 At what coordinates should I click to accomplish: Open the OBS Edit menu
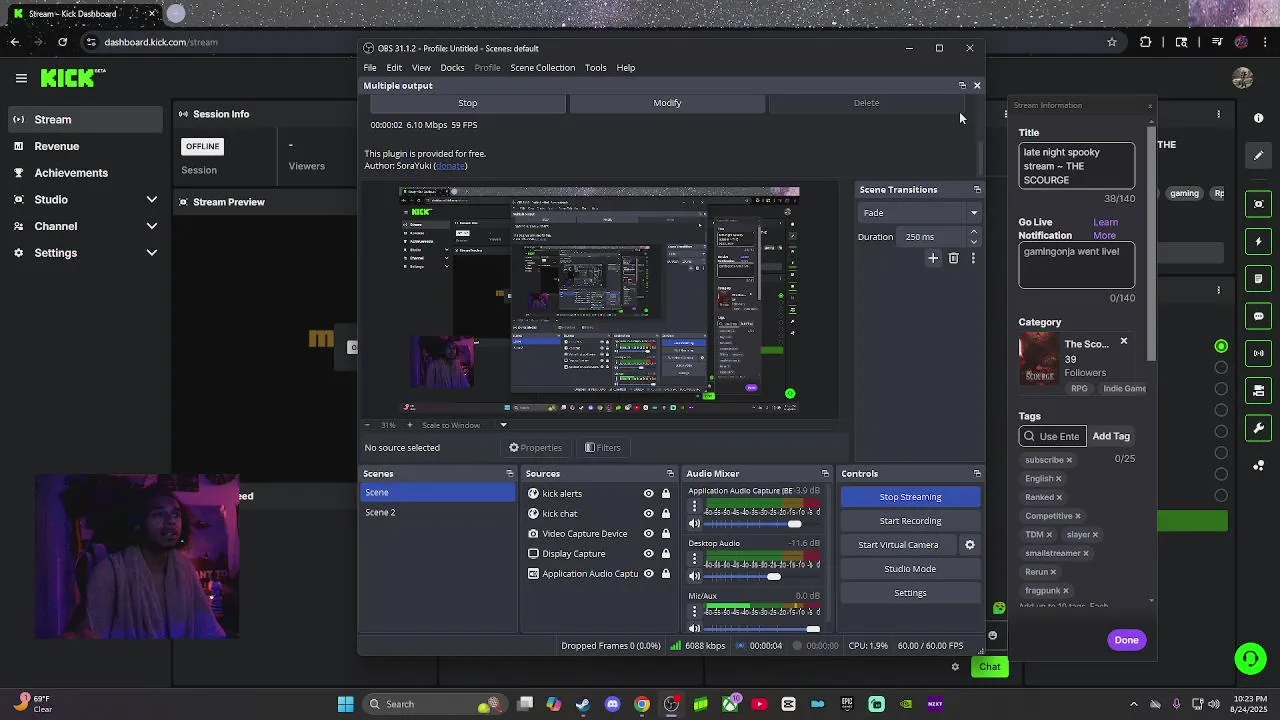point(394,68)
